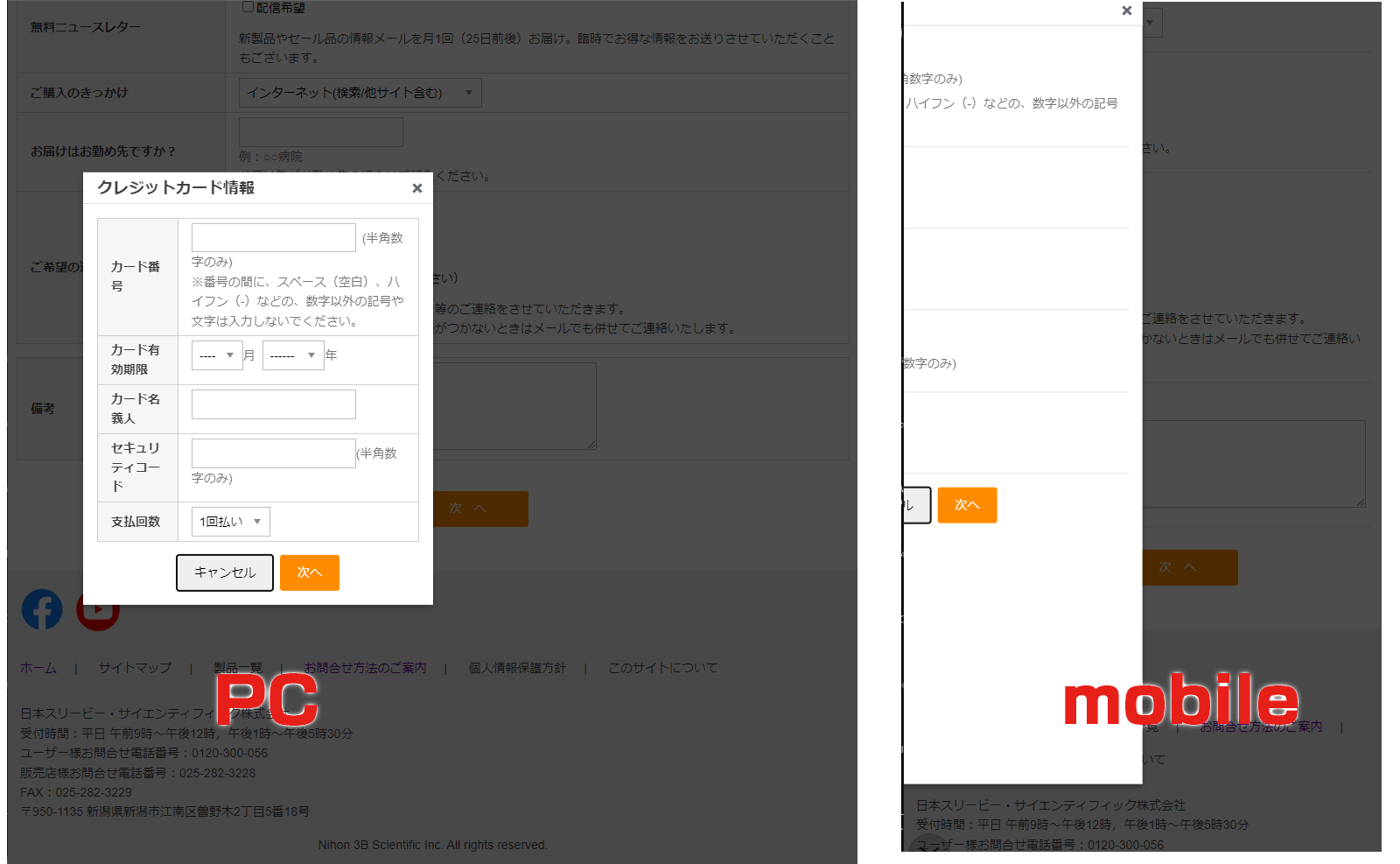Click the remarks textarea on mobile page
The height and width of the screenshot is (864, 1400).
(1254, 464)
